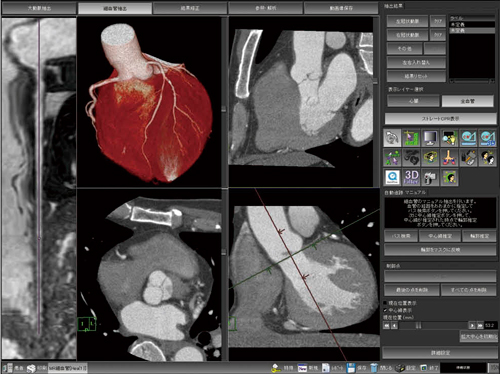This screenshot has width=500, height=374.
Task: Switch to the highlighted second top tab
Action: coord(115,9)
